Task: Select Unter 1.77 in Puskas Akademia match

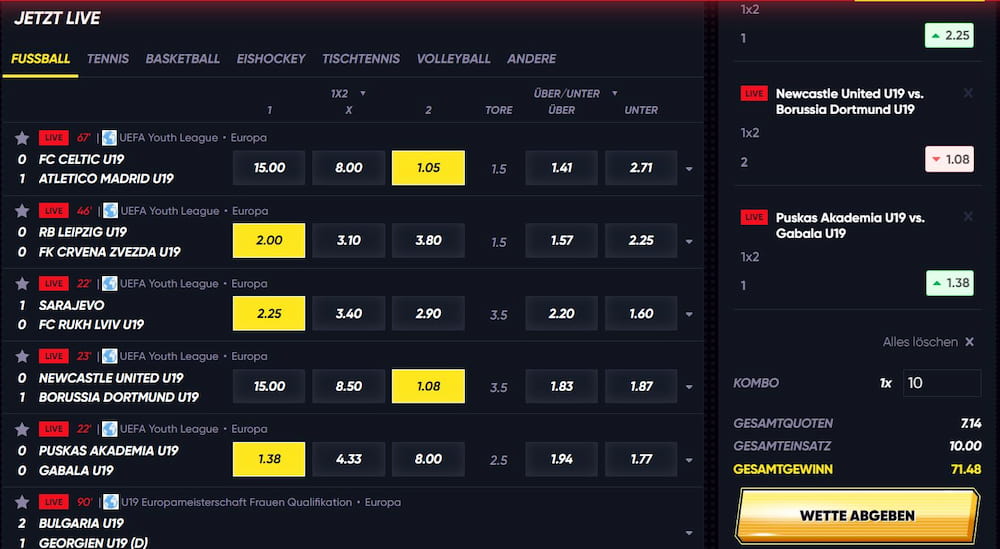Action: click(641, 459)
